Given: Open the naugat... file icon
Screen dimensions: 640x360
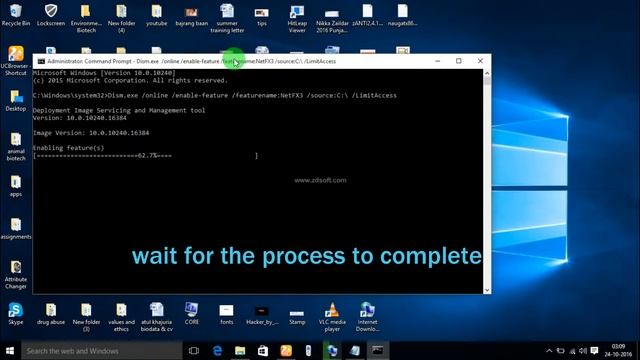Looking at the screenshot, I should (x=402, y=15).
